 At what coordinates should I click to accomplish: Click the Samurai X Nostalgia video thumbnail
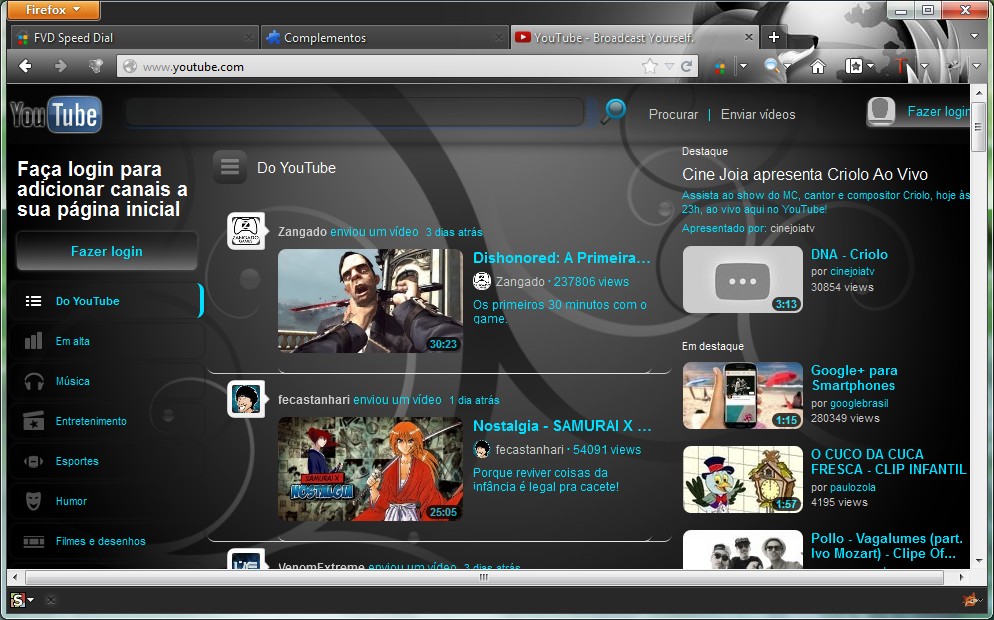(370, 469)
